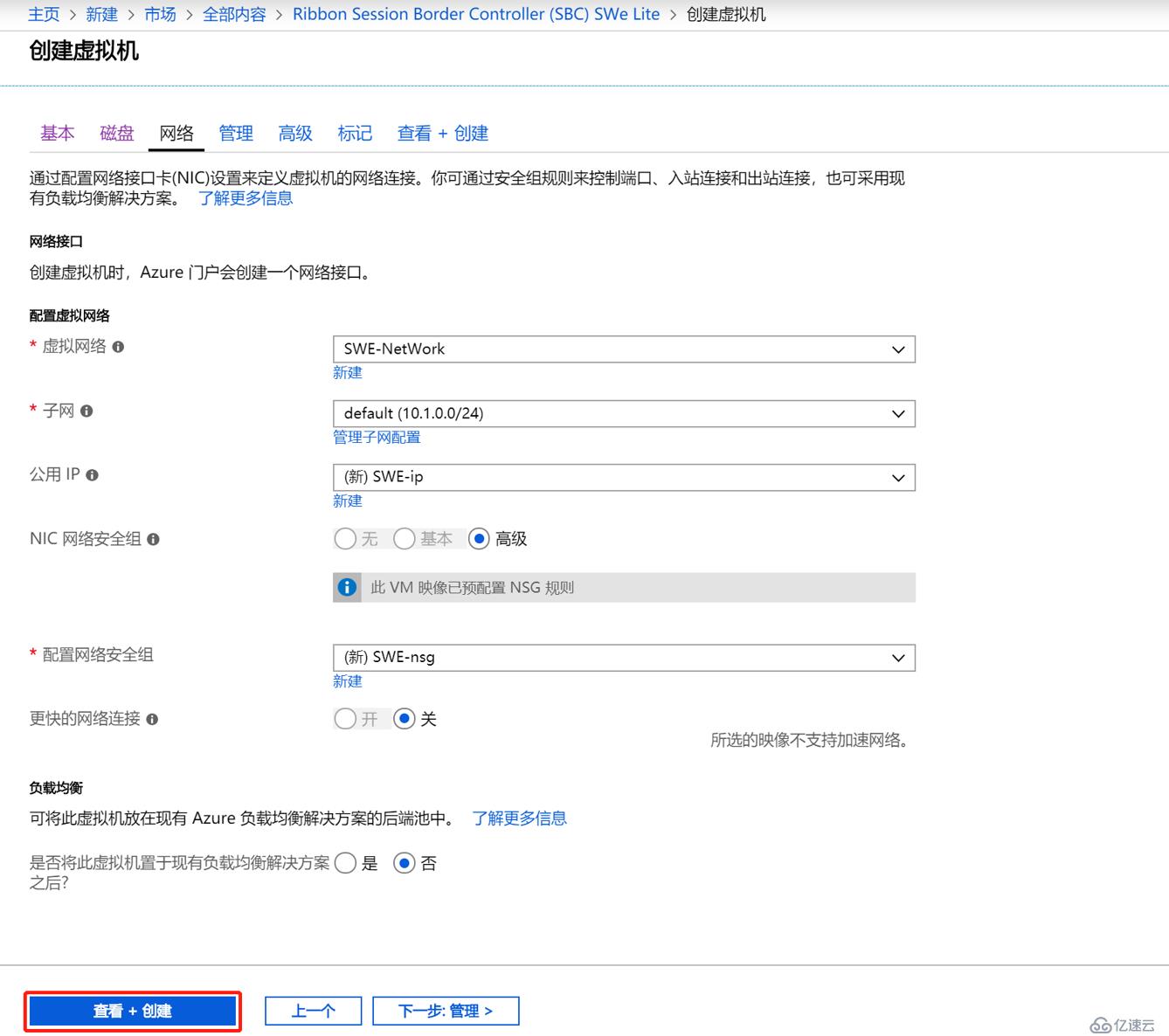The width and height of the screenshot is (1169, 1036).
Task: Switch to the 基本 tab
Action: (58, 133)
